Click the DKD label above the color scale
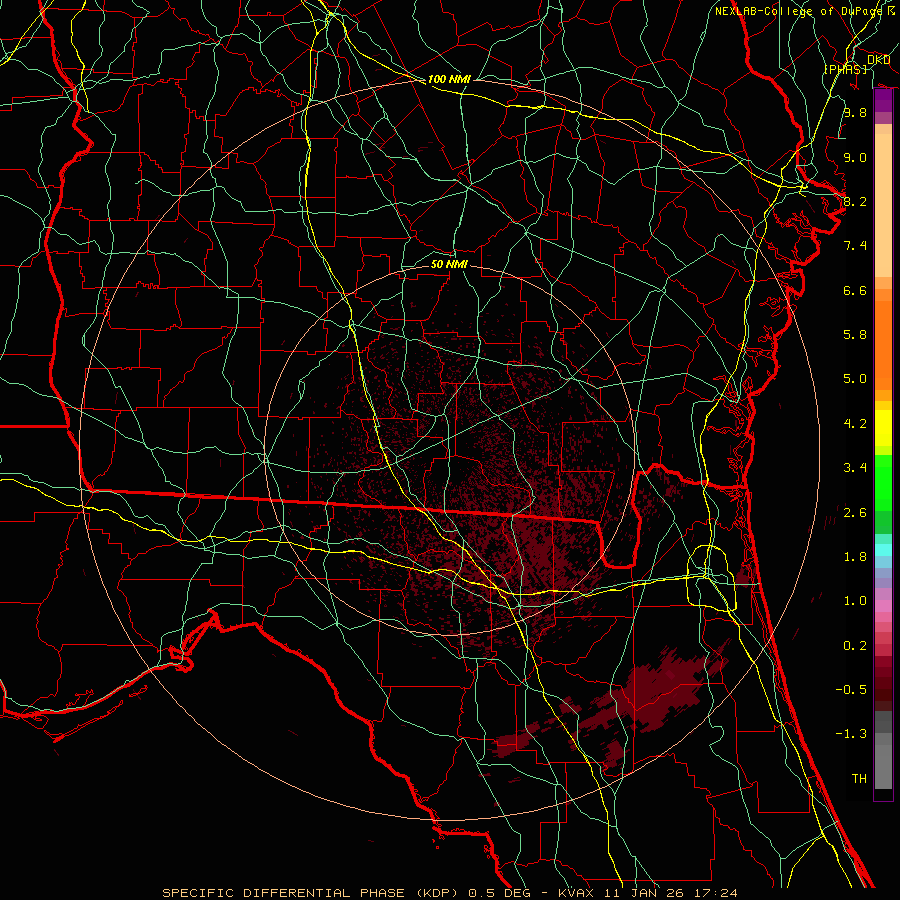Image resolution: width=900 pixels, height=900 pixels. pos(878,59)
